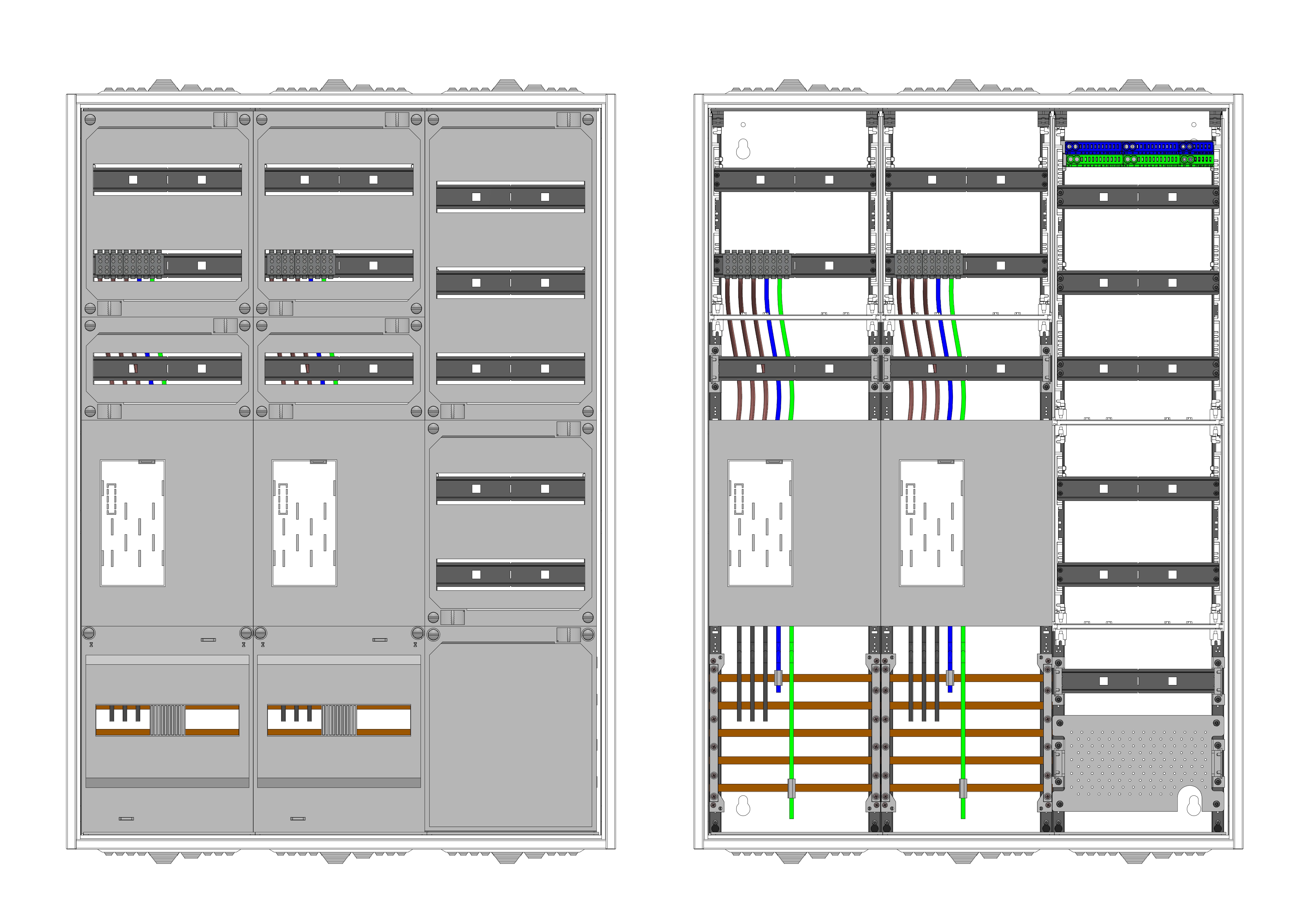Click the ribbed fuse switch in second front panel
Screen dimensions: 1307x924
coord(339,720)
